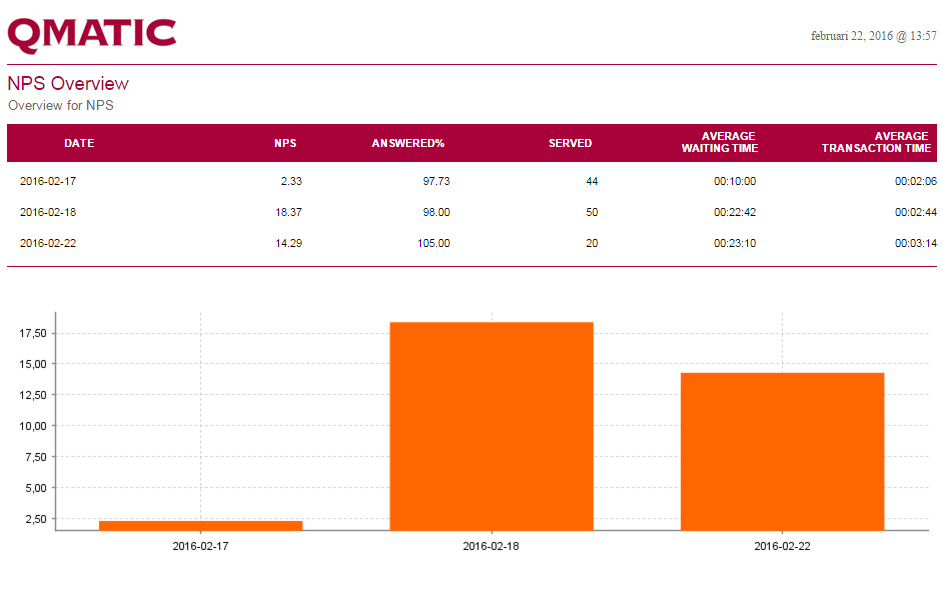The height and width of the screenshot is (608, 943).
Task: Select the 2016-02-18 table row date
Action: 48,212
